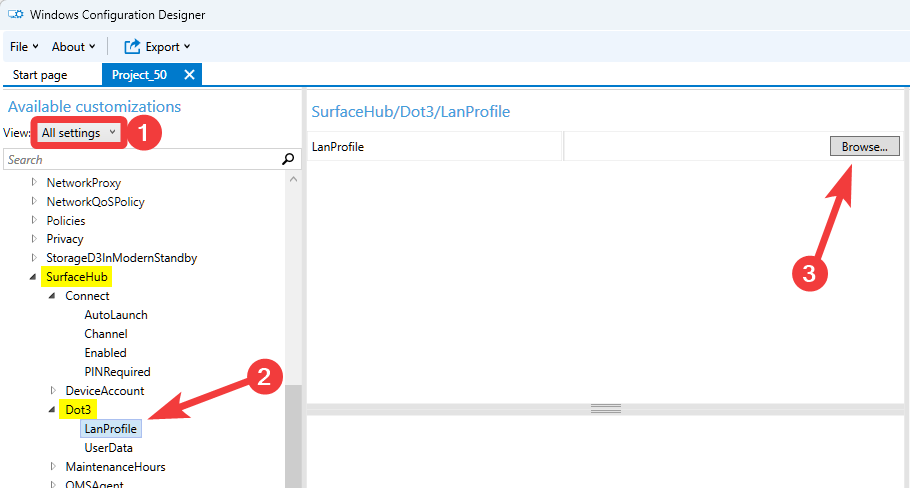
Task: Select the LanProfile tree item
Action: (x=110, y=429)
